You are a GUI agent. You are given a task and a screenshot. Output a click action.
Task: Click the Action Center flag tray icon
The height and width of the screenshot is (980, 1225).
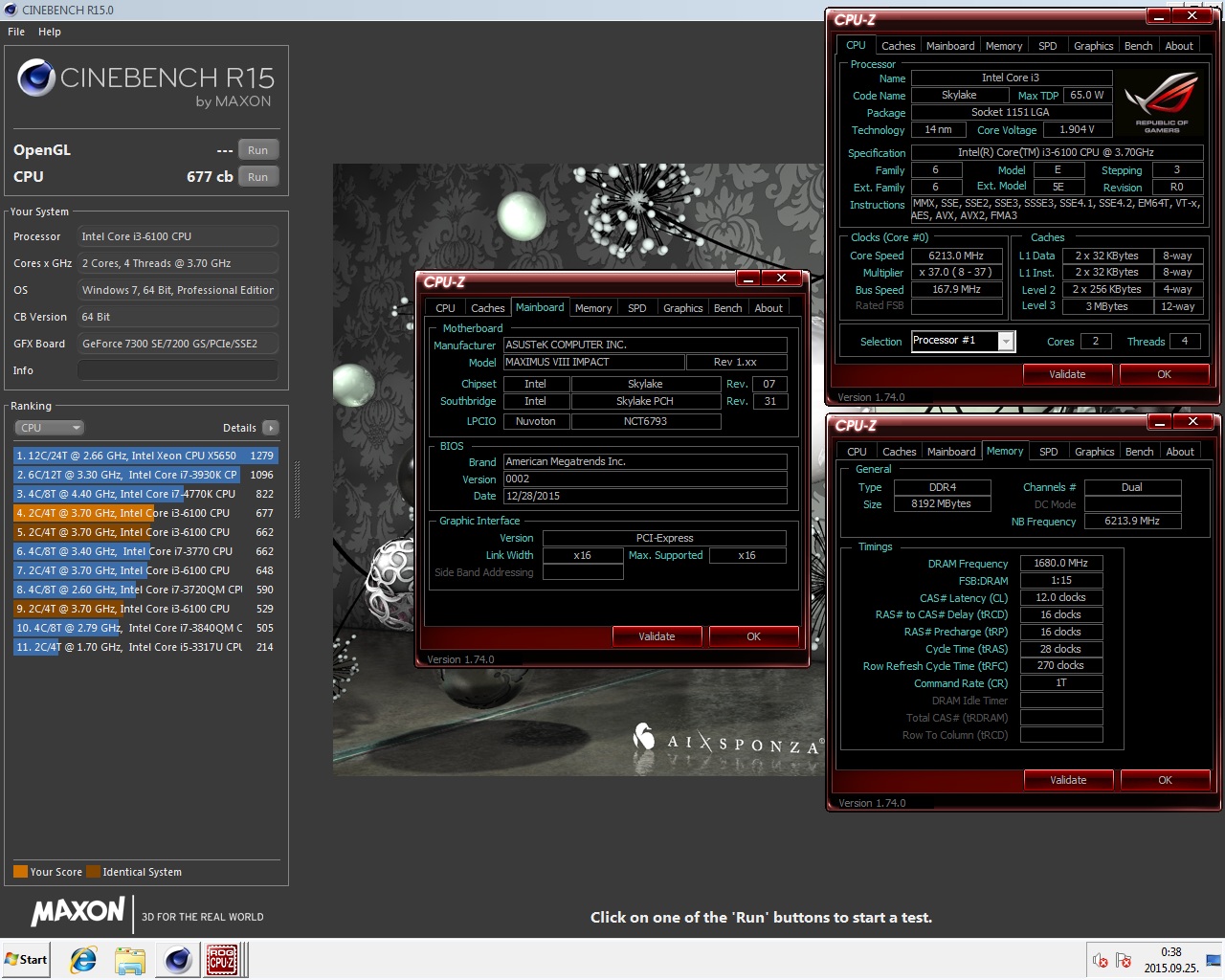point(1124,960)
